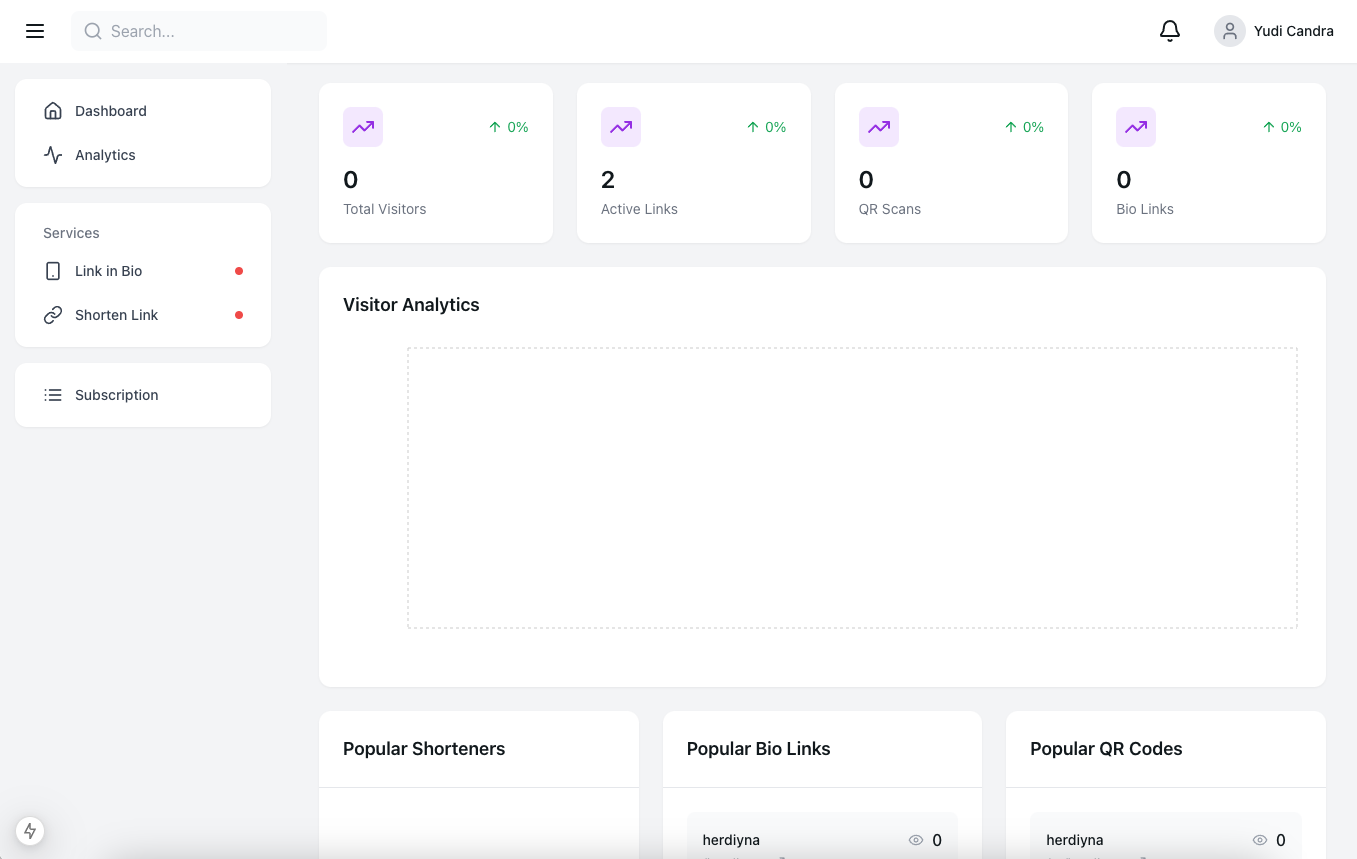Open the Dashboard page in sidebar

(x=110, y=111)
